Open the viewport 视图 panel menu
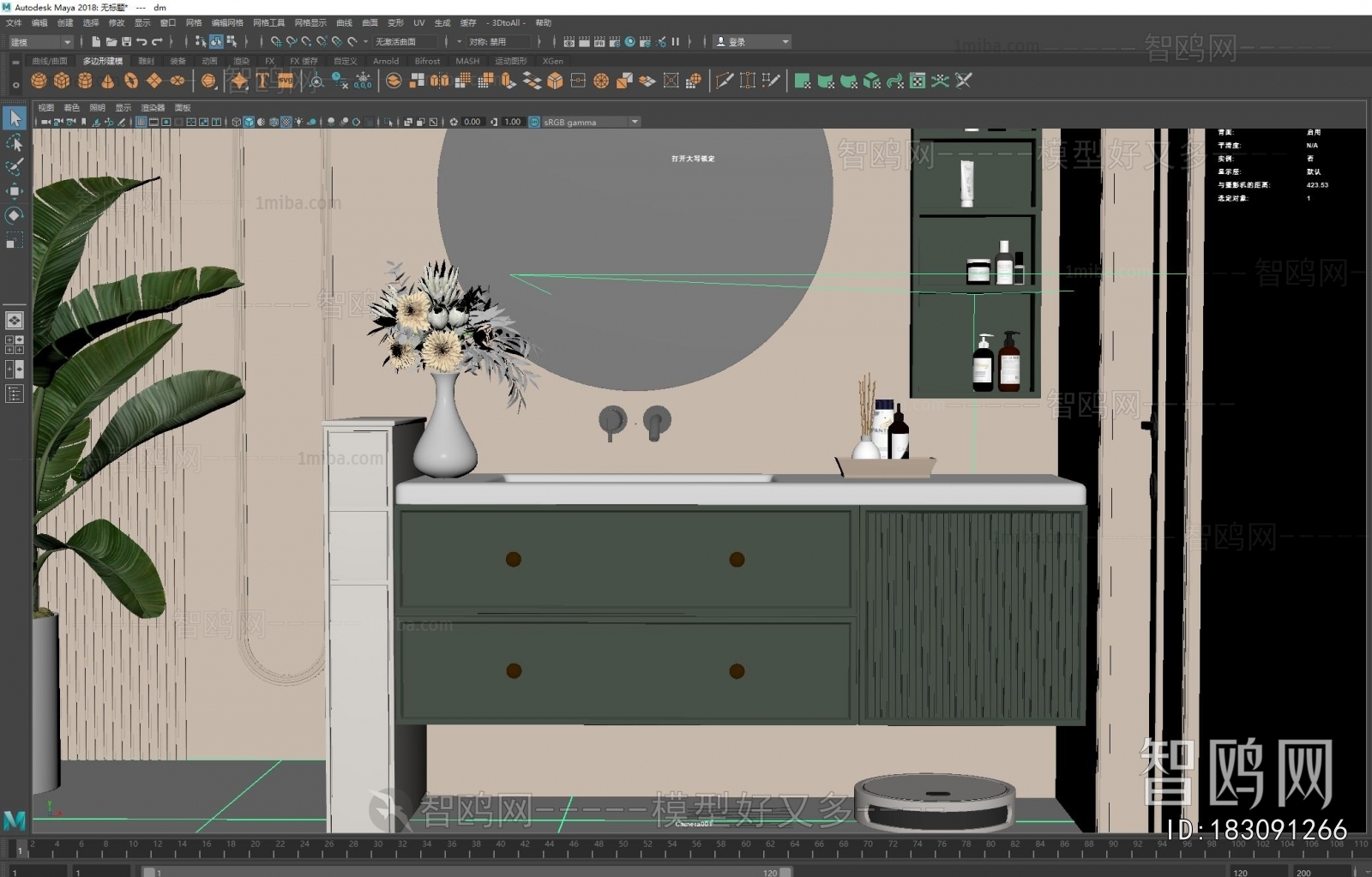The height and width of the screenshot is (877, 1372). [x=46, y=108]
